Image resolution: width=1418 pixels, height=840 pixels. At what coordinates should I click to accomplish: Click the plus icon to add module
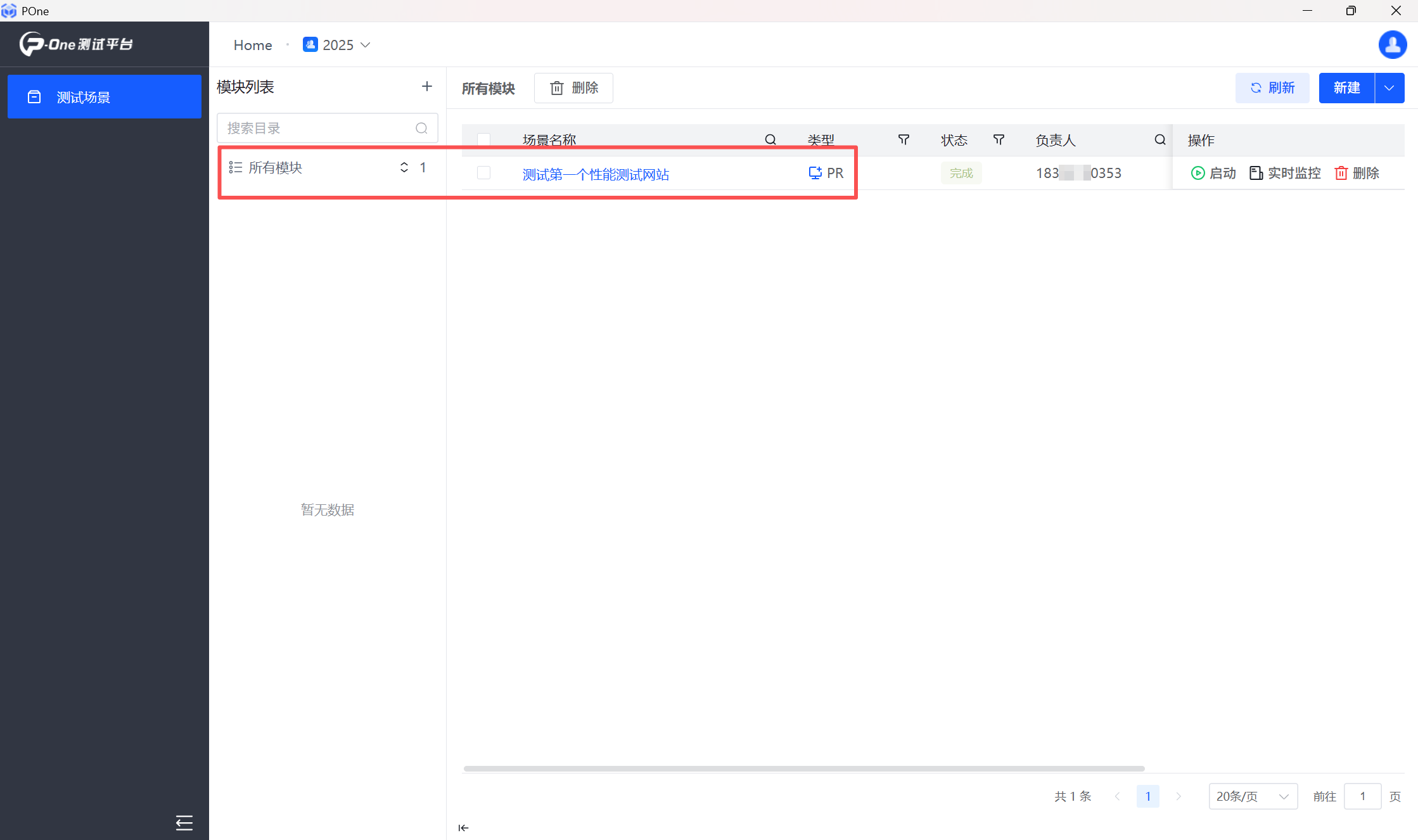(x=426, y=87)
